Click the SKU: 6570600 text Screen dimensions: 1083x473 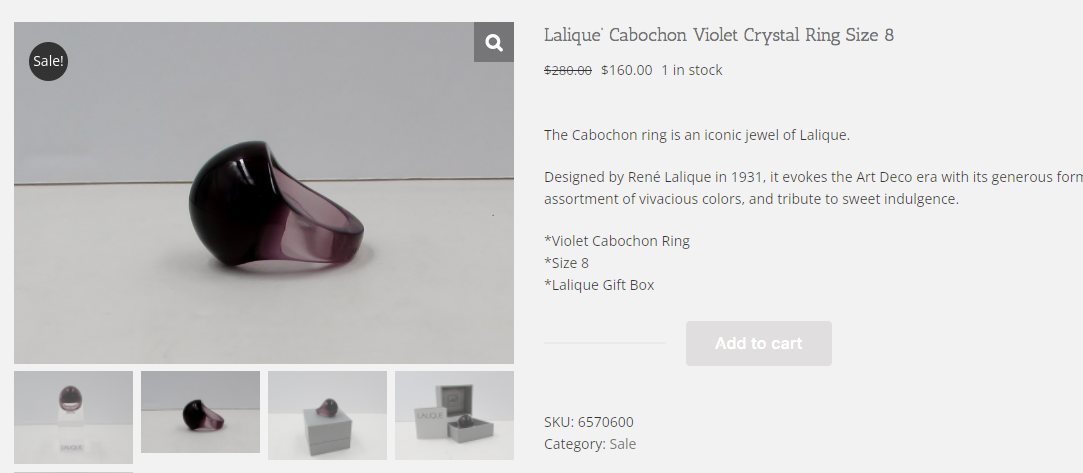[588, 422]
